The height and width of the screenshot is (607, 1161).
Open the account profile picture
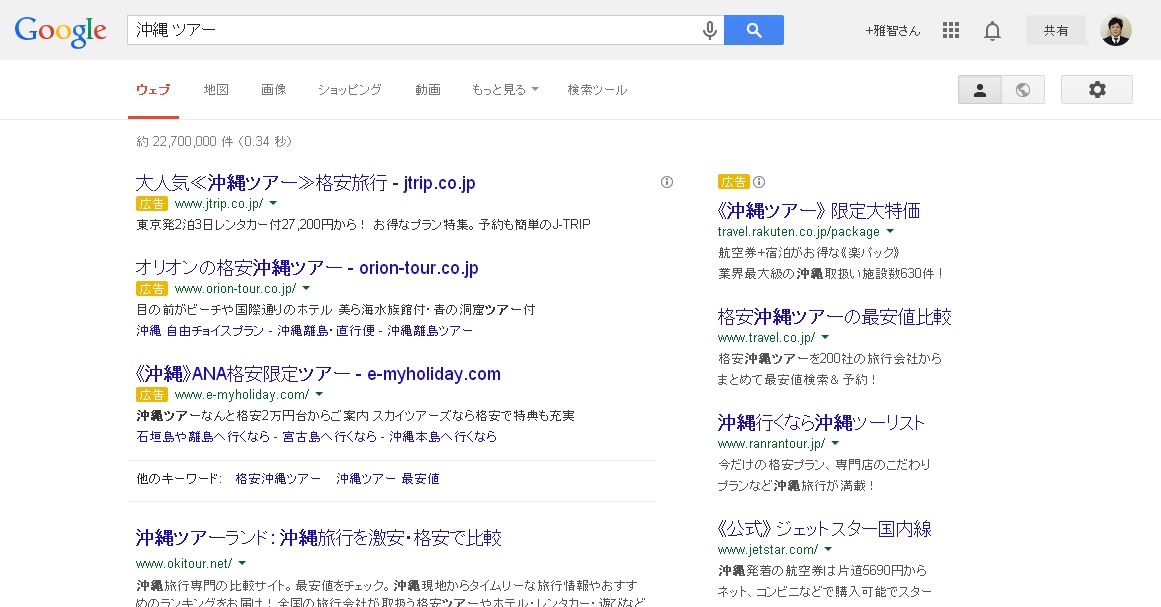pyautogui.click(x=1116, y=30)
